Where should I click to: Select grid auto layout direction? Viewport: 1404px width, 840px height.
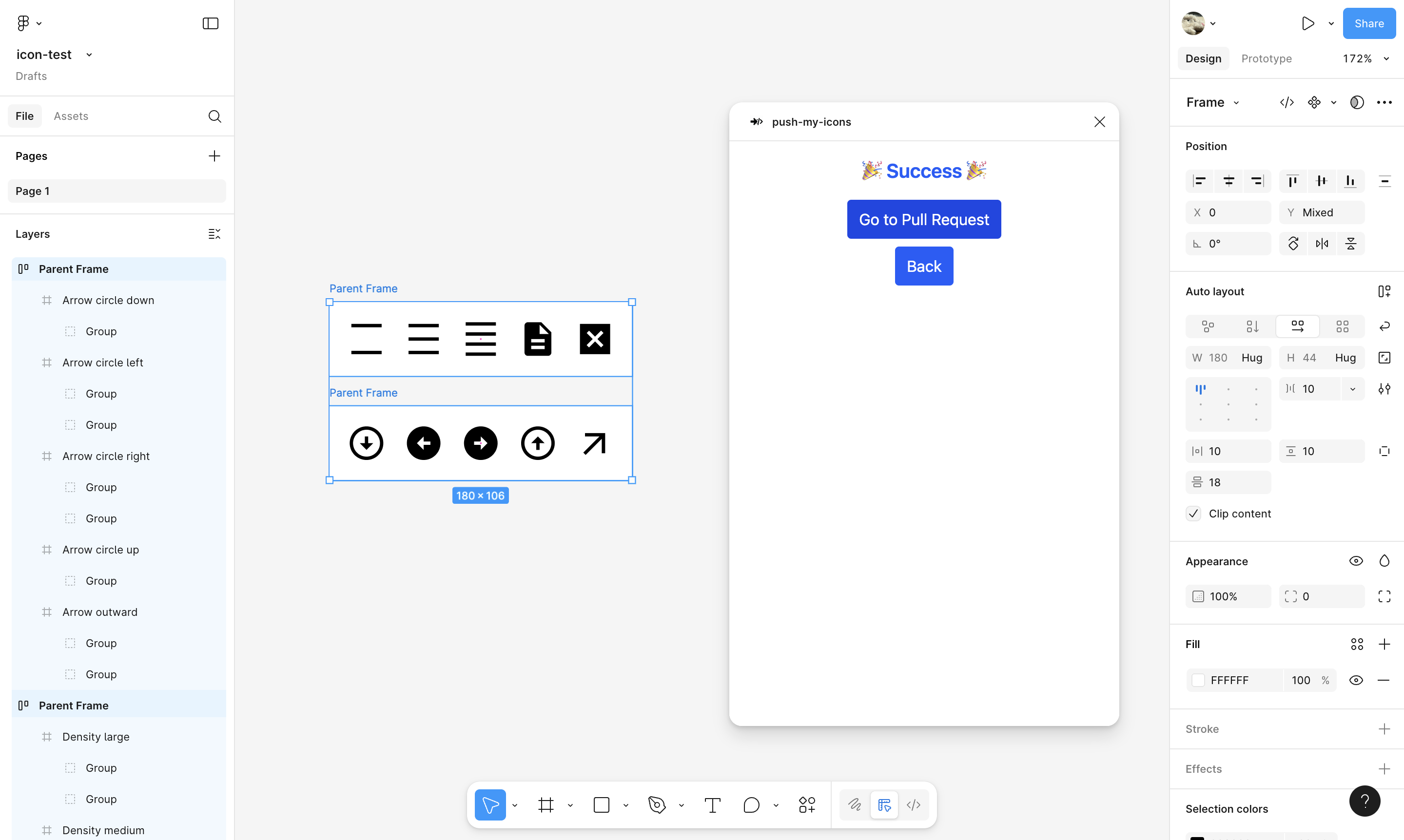coord(1342,326)
